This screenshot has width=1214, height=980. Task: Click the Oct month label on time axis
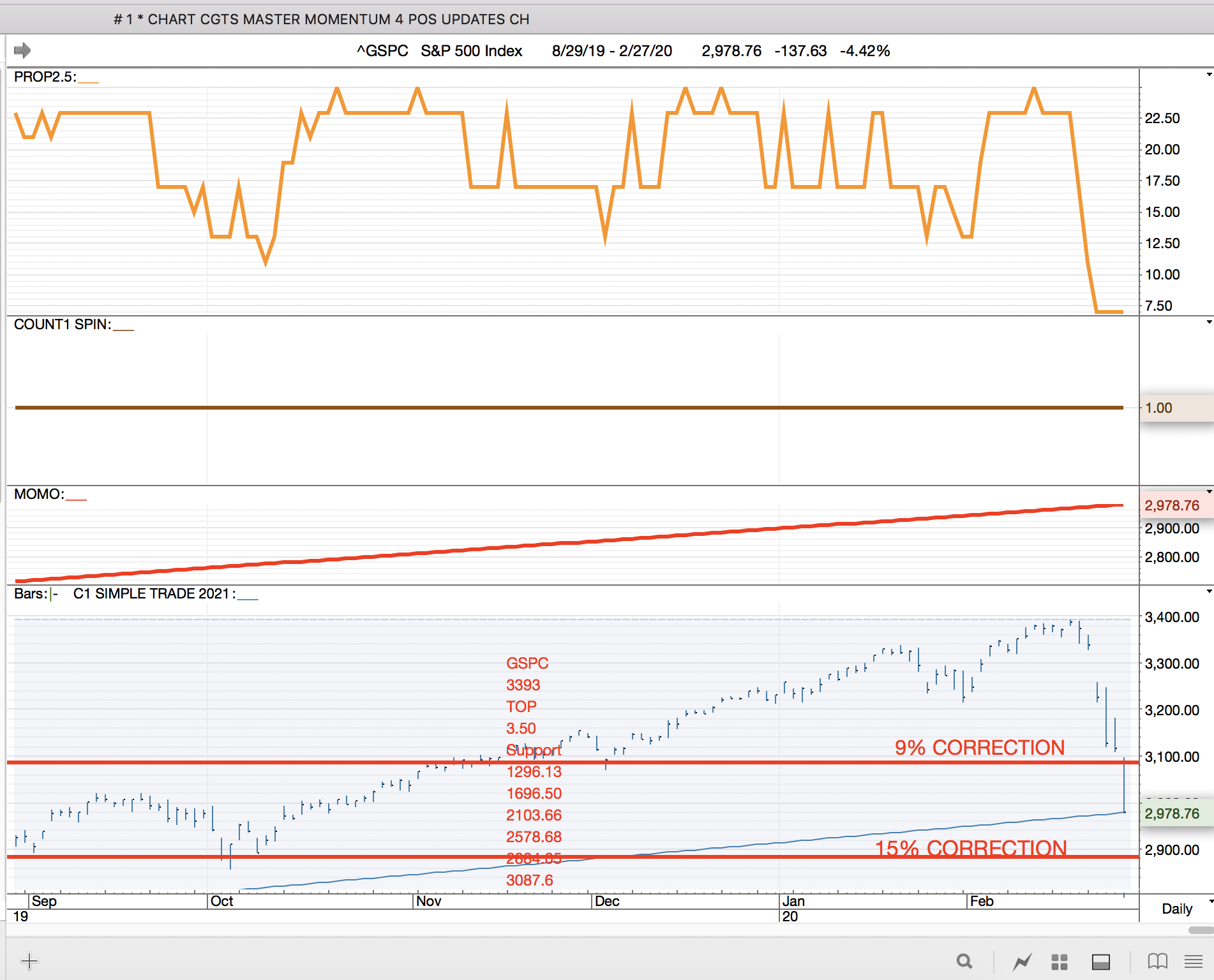(x=221, y=901)
